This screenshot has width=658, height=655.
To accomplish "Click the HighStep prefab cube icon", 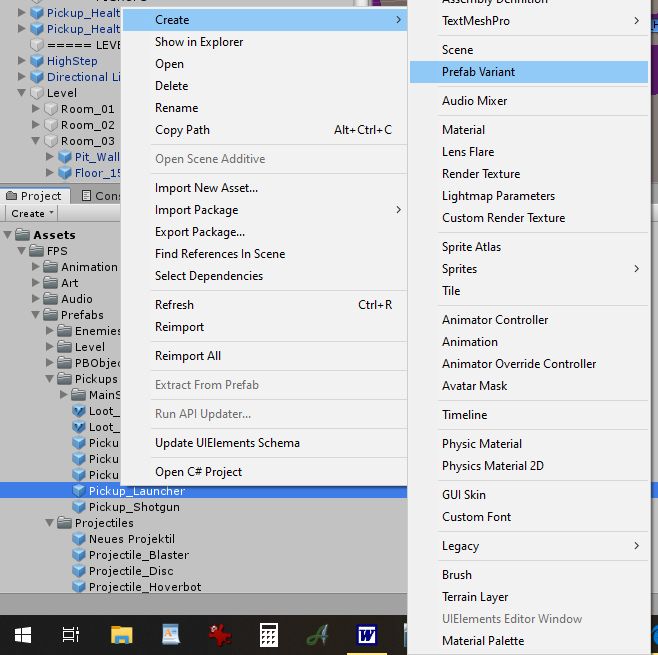I will pos(37,61).
